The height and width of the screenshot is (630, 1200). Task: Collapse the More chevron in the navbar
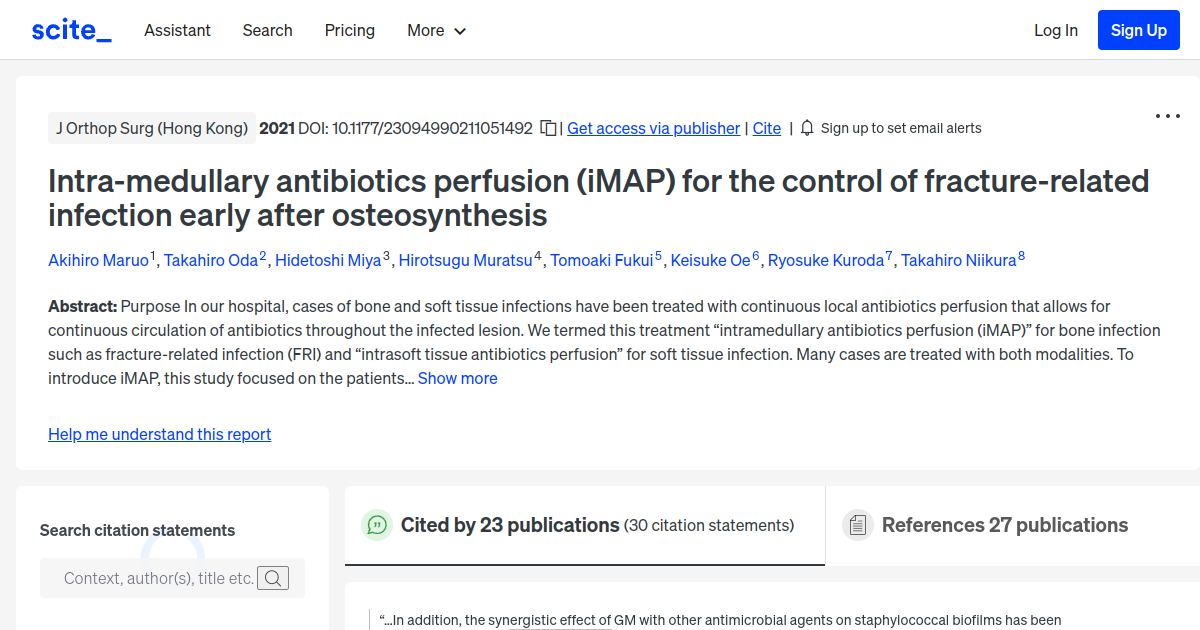pos(461,31)
